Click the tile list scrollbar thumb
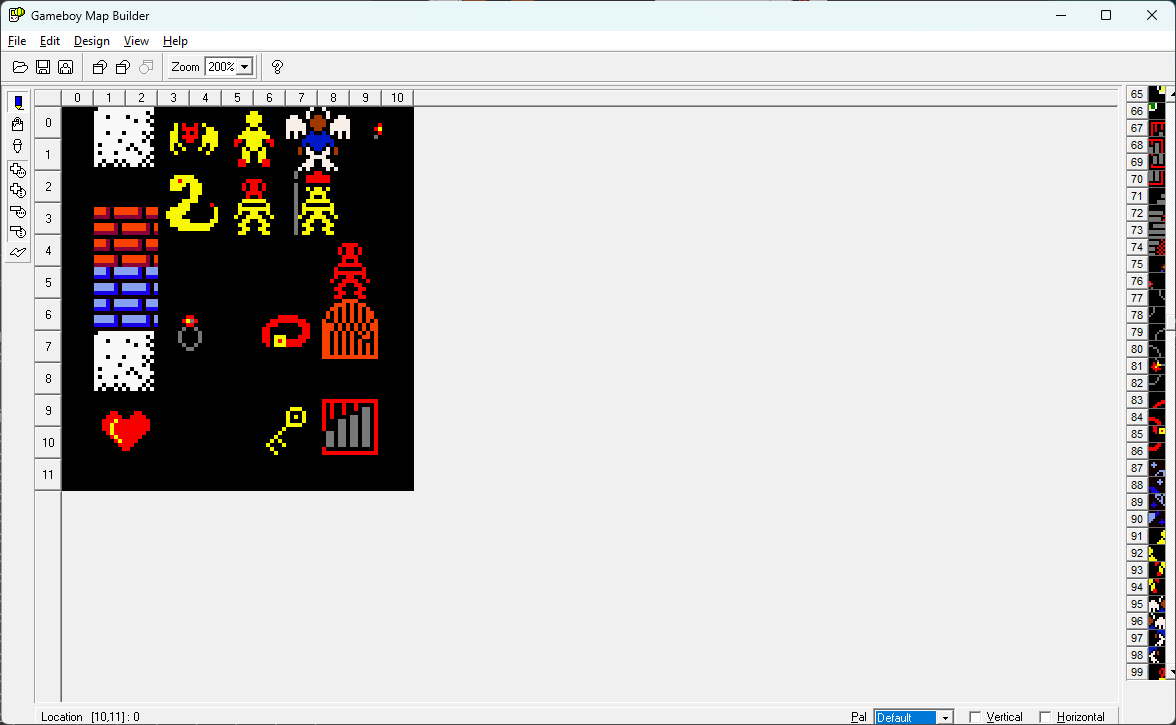Viewport: 1176px width, 725px height. pos(1172,324)
